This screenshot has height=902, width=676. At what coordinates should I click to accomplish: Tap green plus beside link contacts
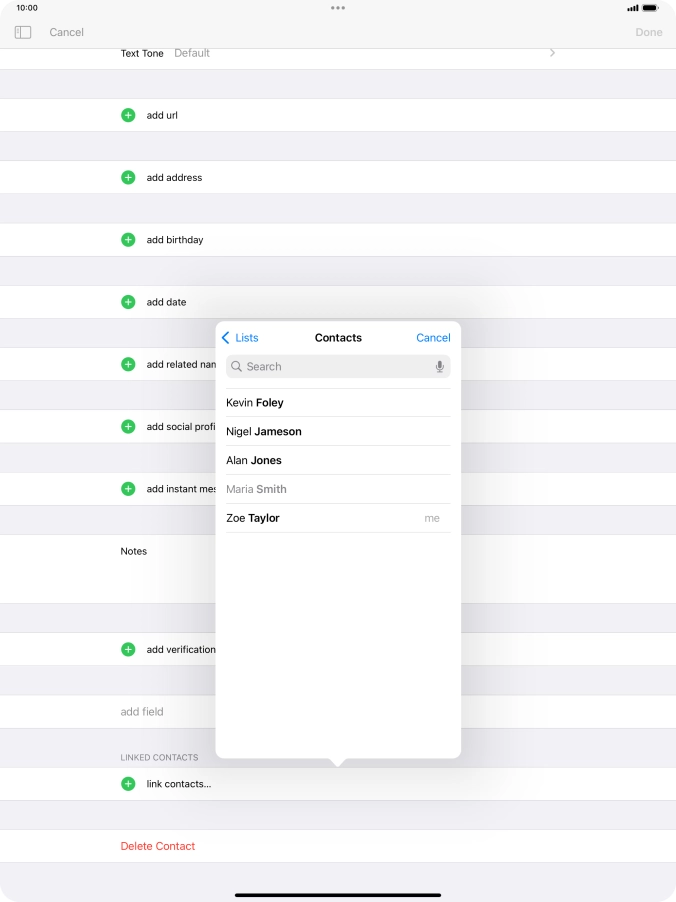click(x=128, y=784)
